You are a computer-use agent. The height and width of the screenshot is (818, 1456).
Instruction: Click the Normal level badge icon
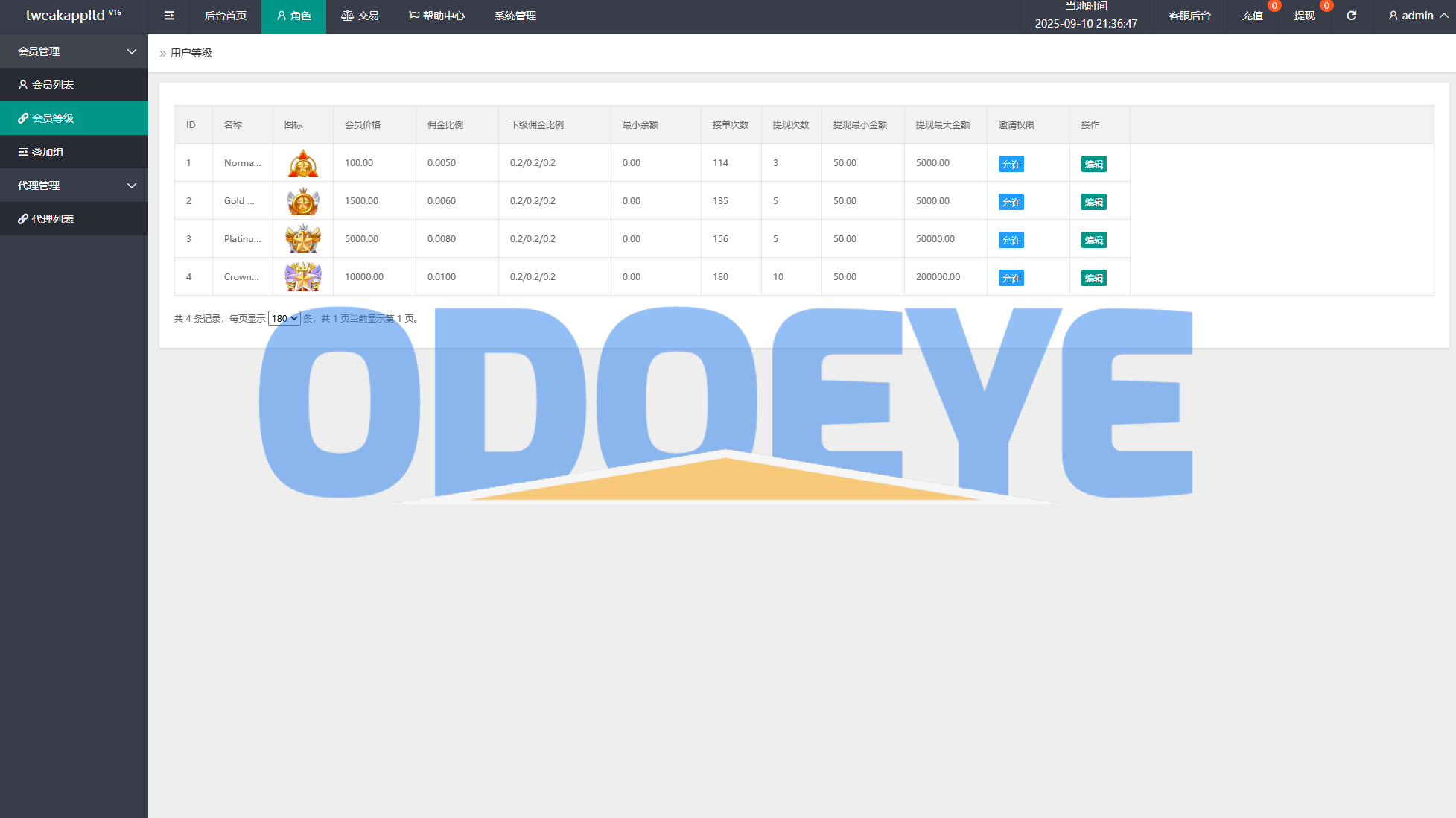pyautogui.click(x=303, y=163)
